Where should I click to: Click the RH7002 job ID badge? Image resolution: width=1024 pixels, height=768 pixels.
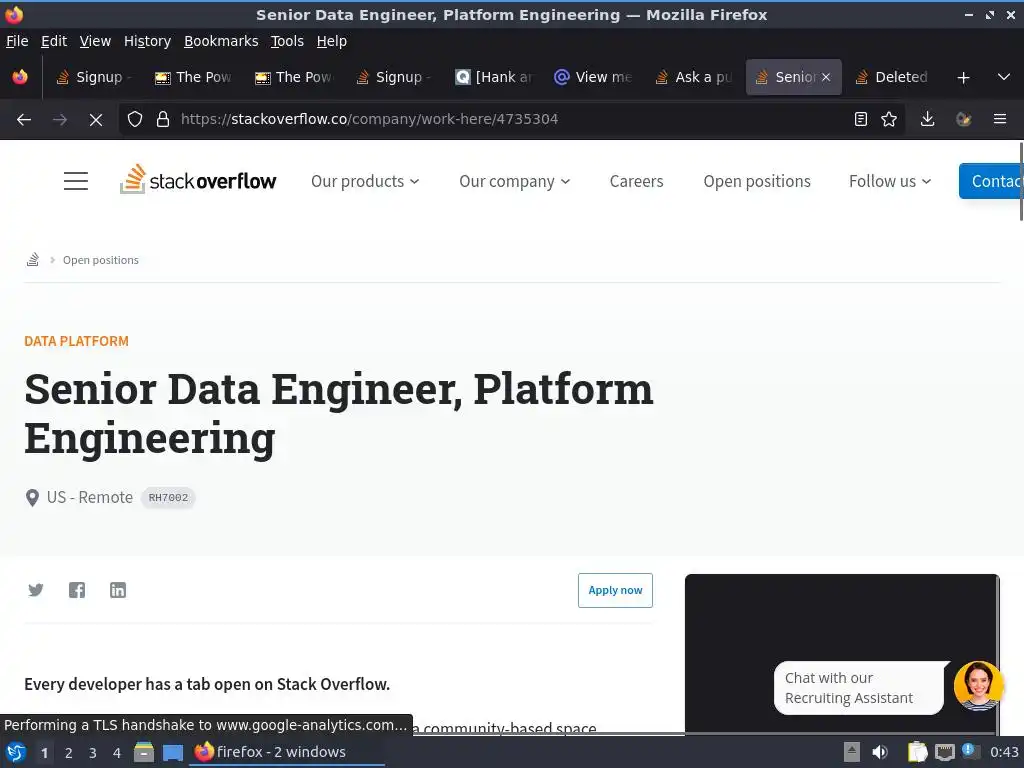pos(168,498)
